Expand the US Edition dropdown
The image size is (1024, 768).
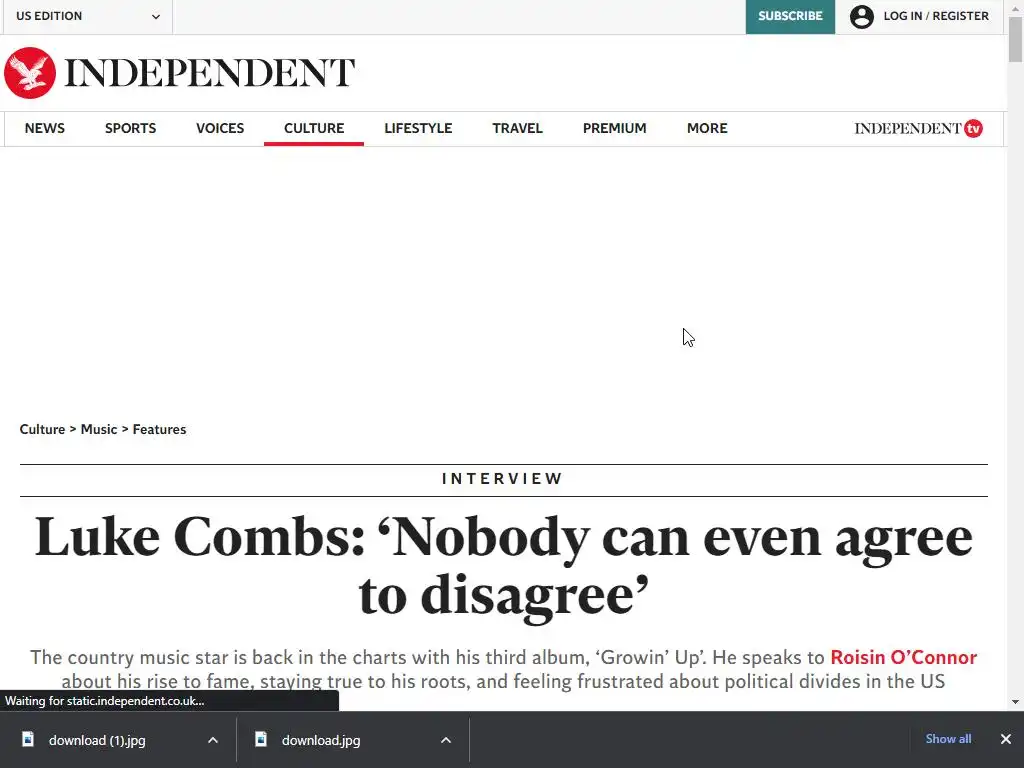tap(88, 16)
